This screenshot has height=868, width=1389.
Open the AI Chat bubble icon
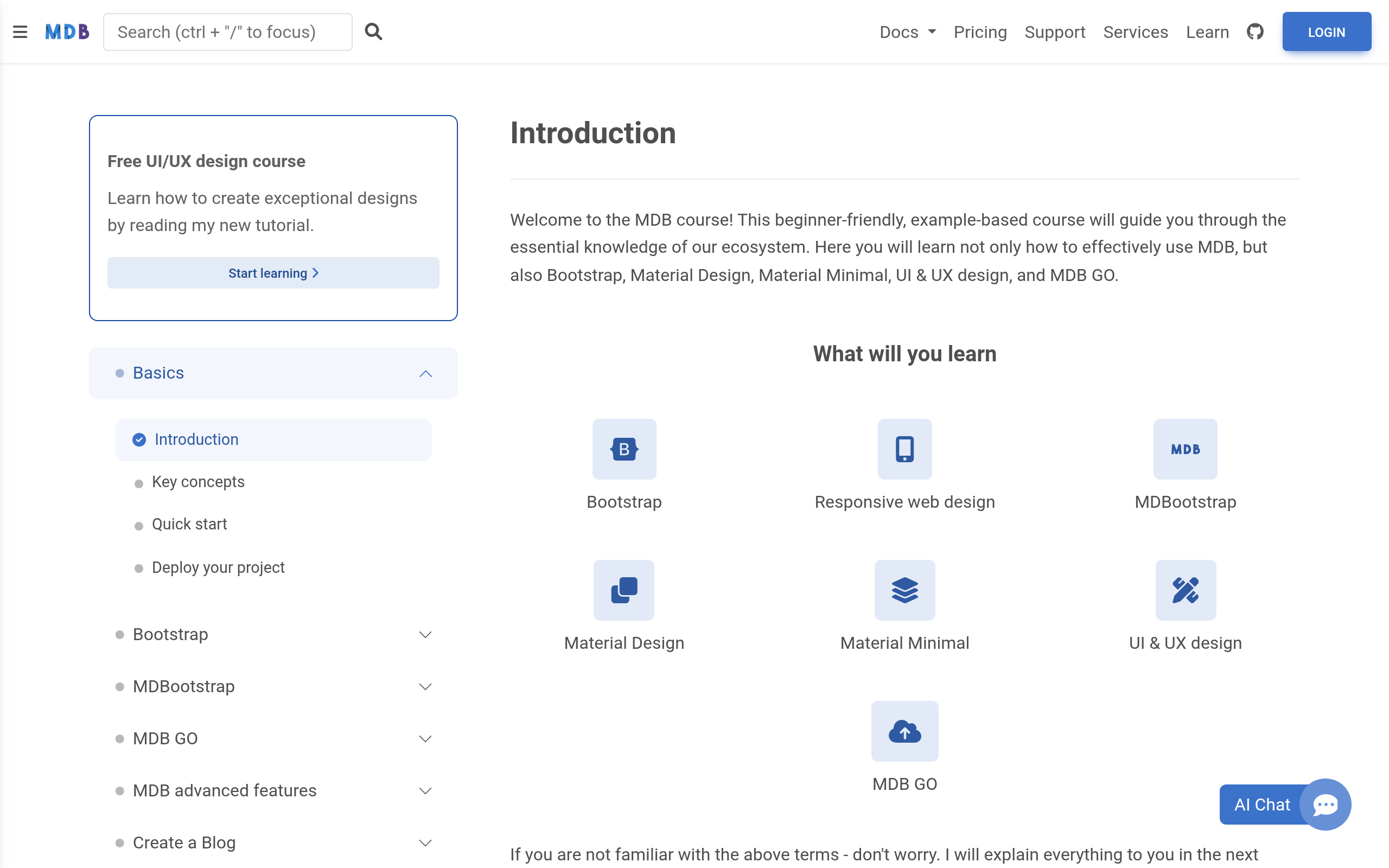(1326, 805)
